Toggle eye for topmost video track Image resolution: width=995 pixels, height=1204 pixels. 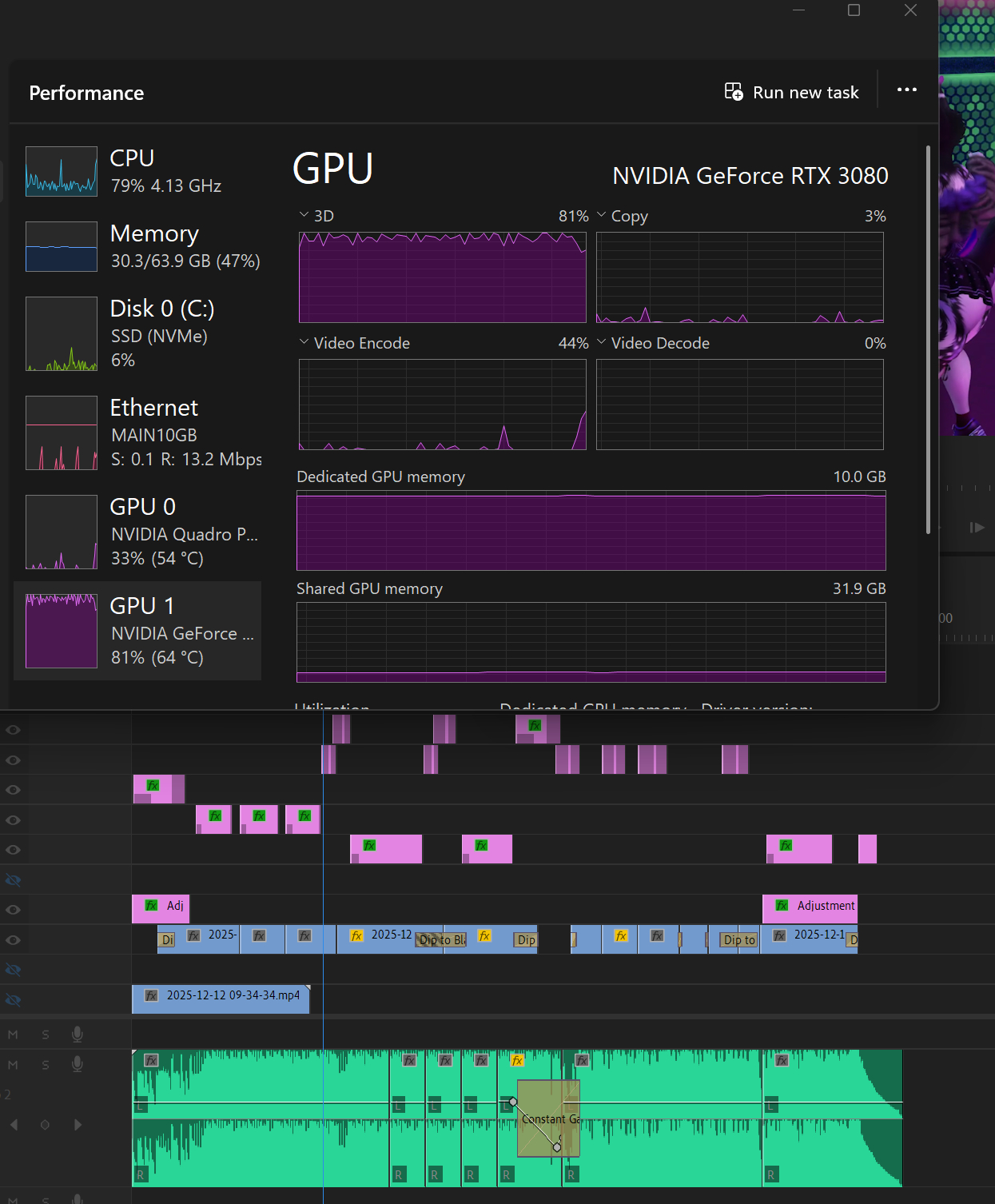[x=13, y=730]
